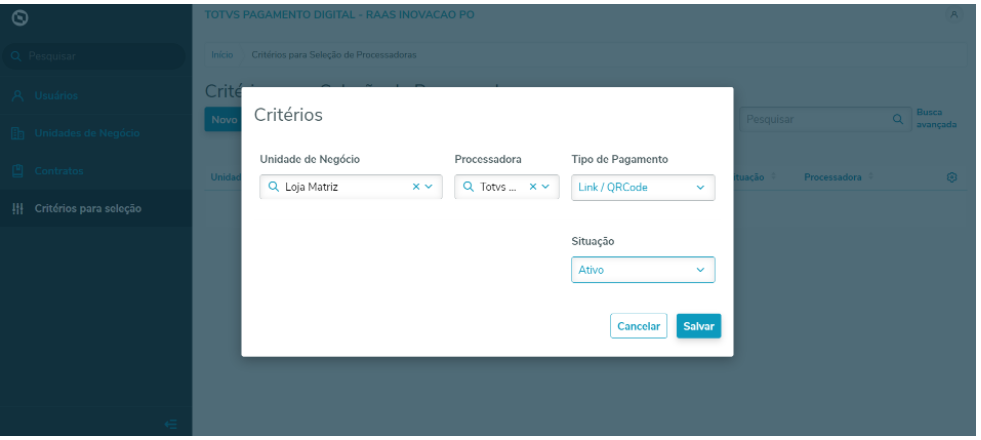Viewport: 981px width, 440px height.
Task: Open the Usuários menu item
Action: pyautogui.click(x=96, y=96)
